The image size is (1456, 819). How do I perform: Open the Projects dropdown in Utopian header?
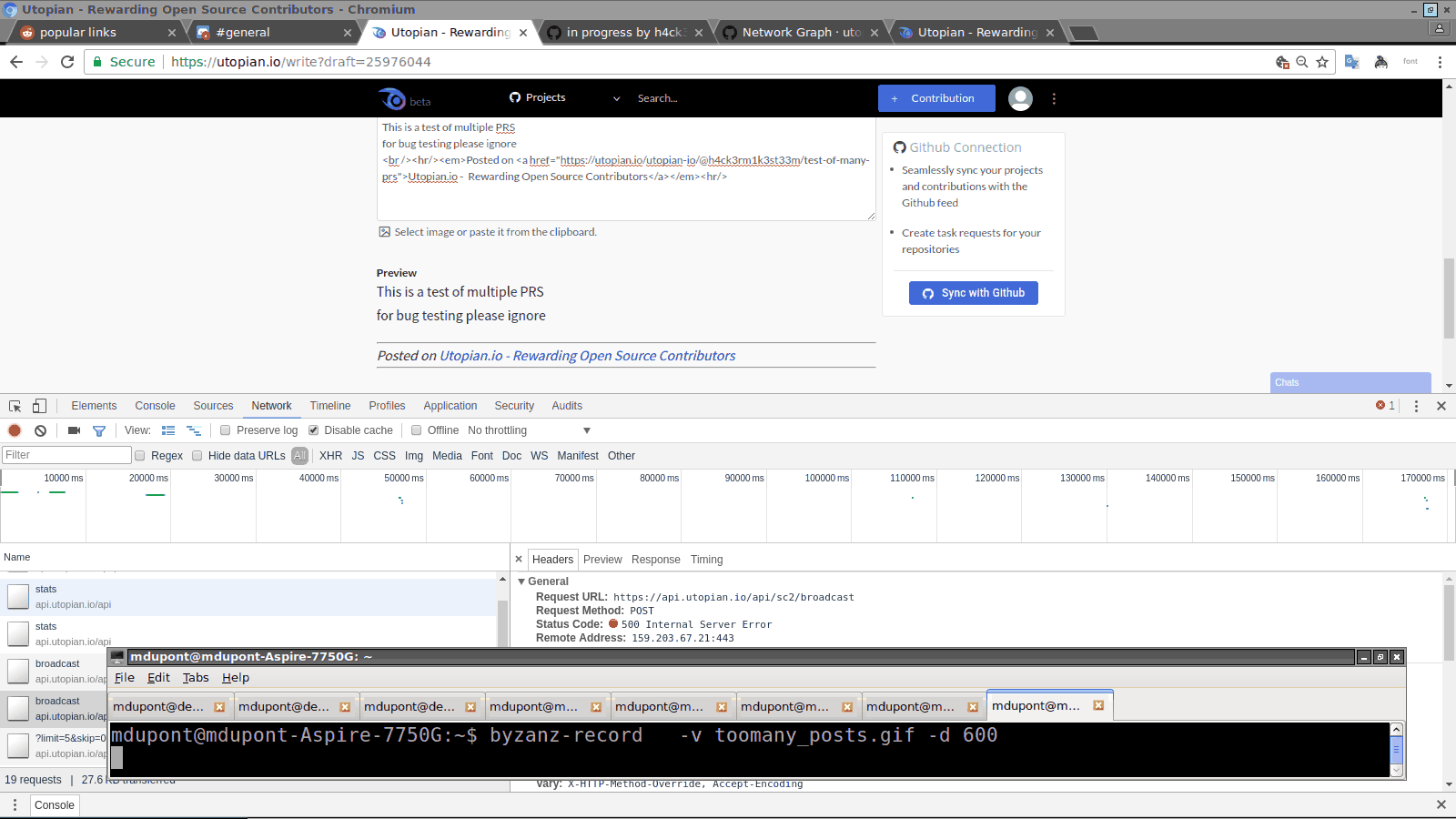[565, 98]
